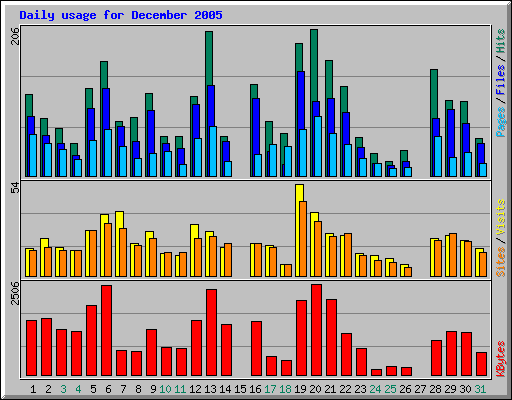Click day 13 on the x-axis
512x400 pixels.
pos(210,389)
